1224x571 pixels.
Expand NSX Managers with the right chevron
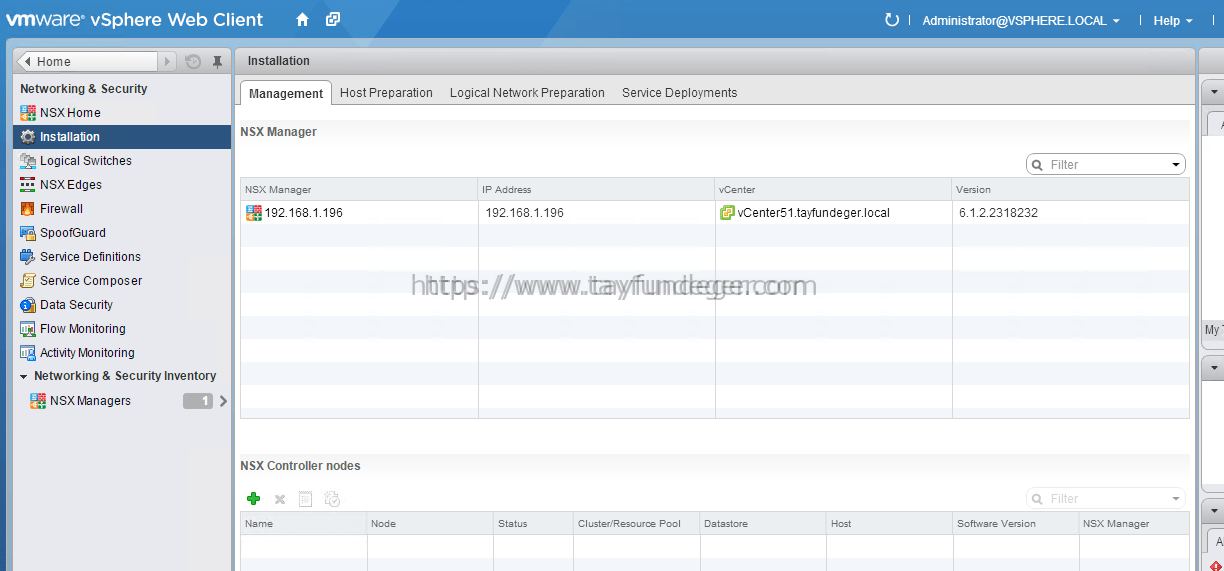(223, 401)
